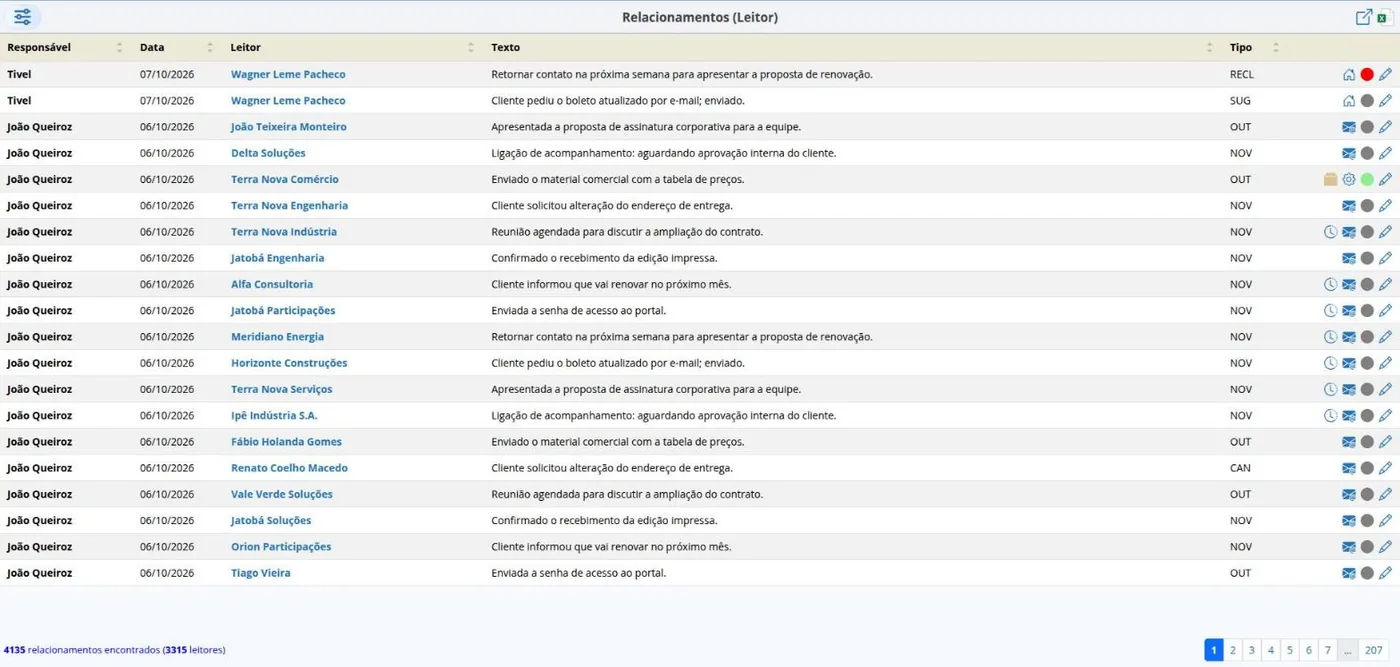Click the red status dot in RECL row
Screen dimensions: 1400x667
point(1367,74)
